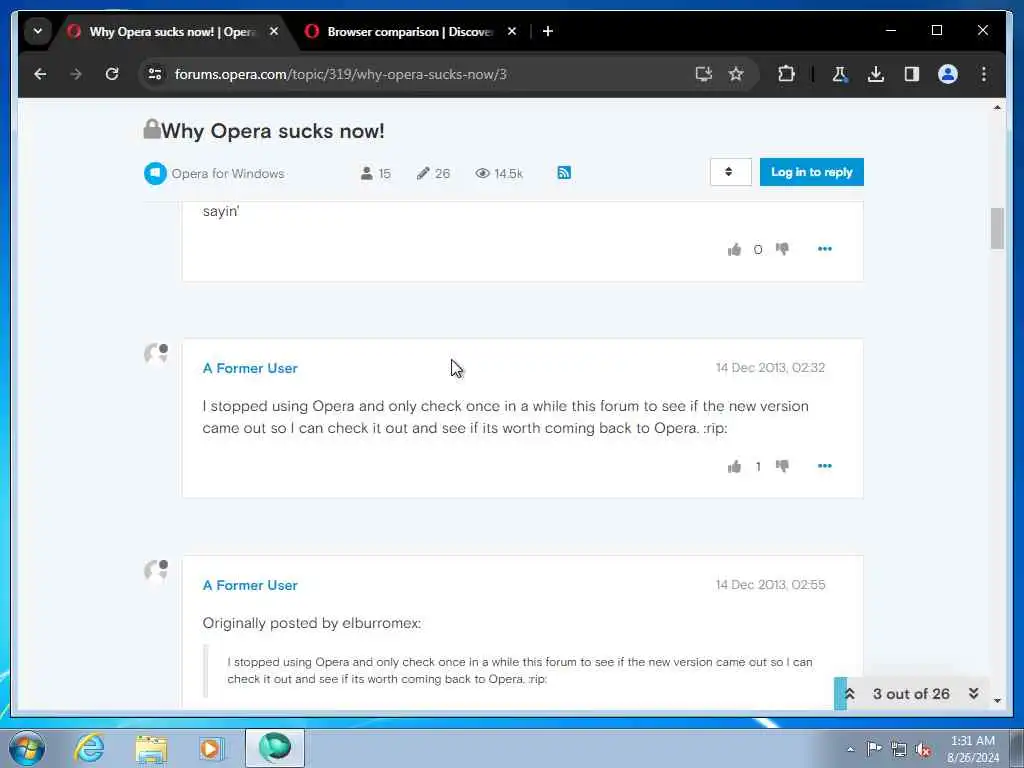Click the page vertical scrollbar thumb
This screenshot has height=768, width=1024.
click(997, 228)
